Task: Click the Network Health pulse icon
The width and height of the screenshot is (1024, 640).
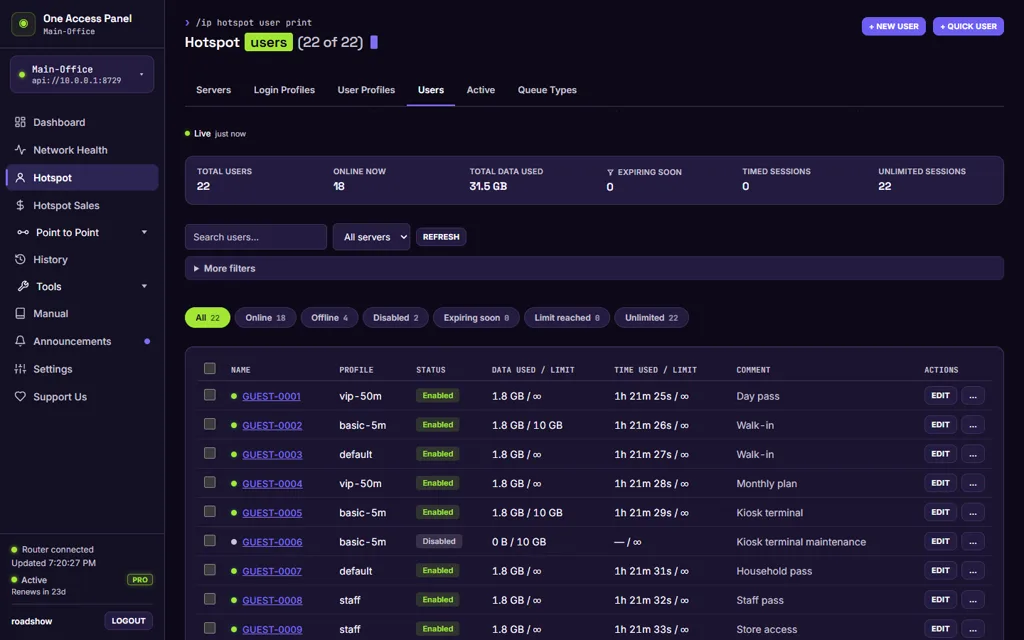Action: click(20, 150)
